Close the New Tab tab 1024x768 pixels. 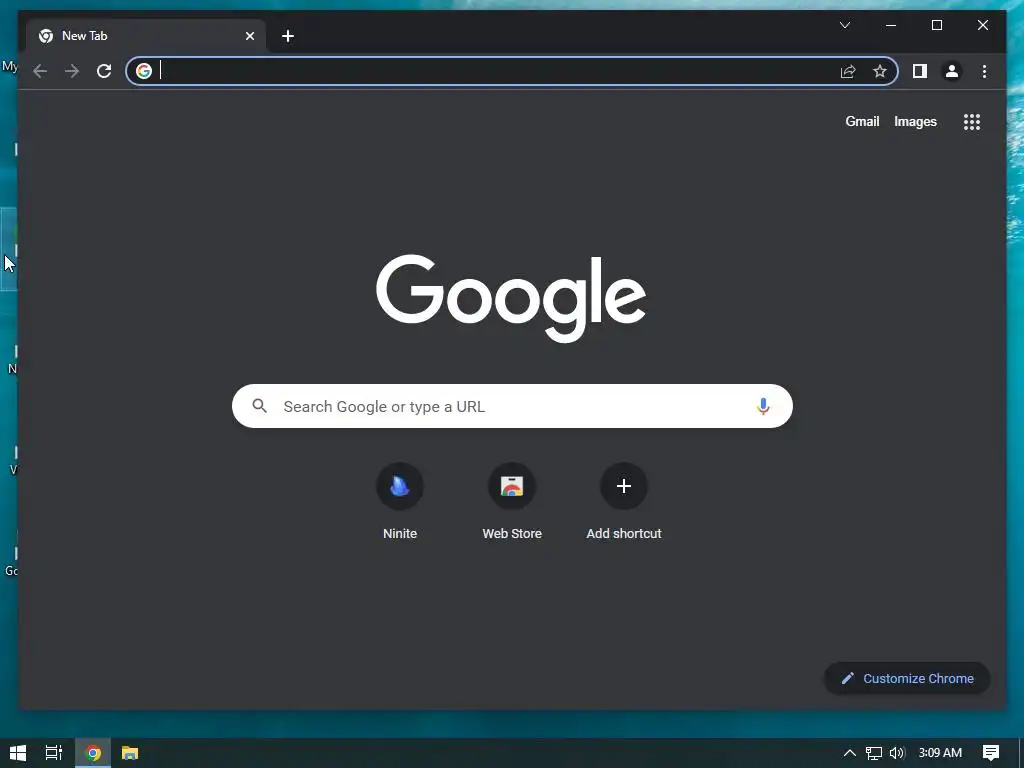(249, 37)
